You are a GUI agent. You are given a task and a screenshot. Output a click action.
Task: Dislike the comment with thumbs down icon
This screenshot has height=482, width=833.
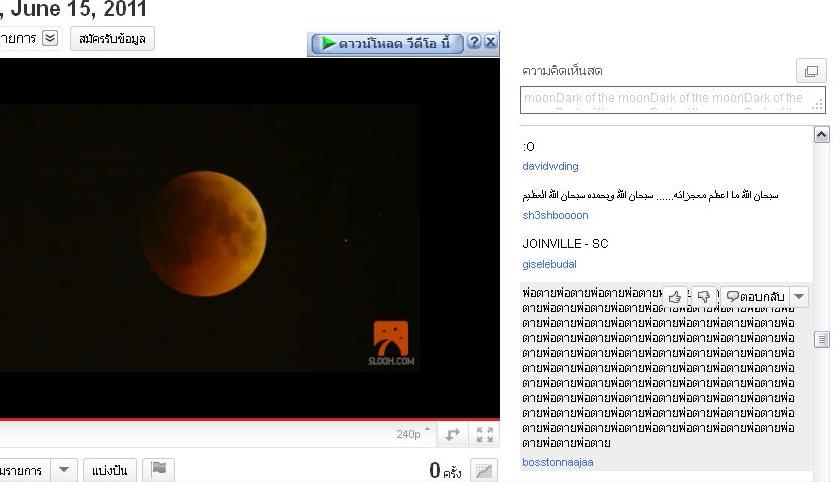(x=703, y=297)
